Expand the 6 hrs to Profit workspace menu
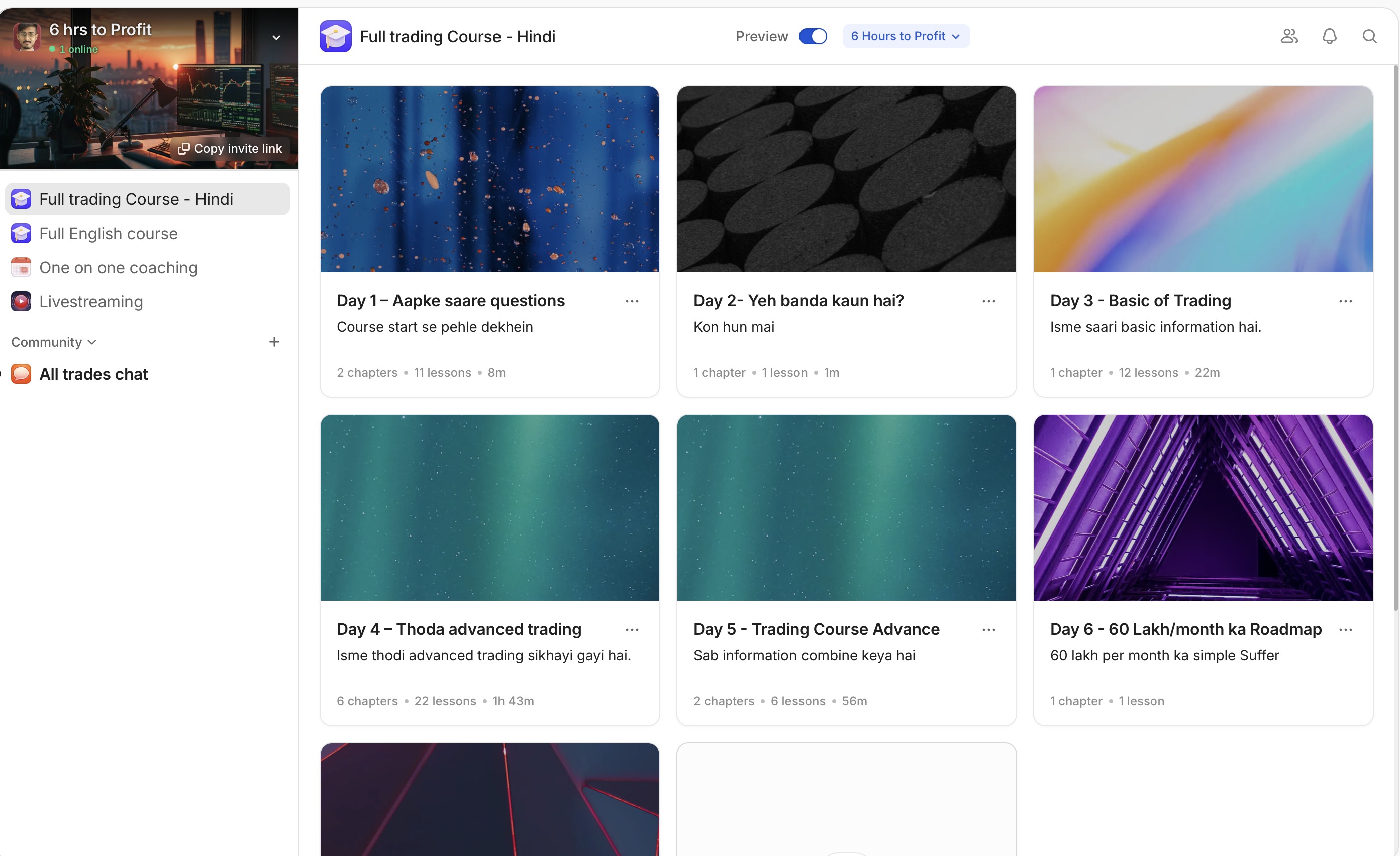The height and width of the screenshot is (856, 1400). point(276,38)
